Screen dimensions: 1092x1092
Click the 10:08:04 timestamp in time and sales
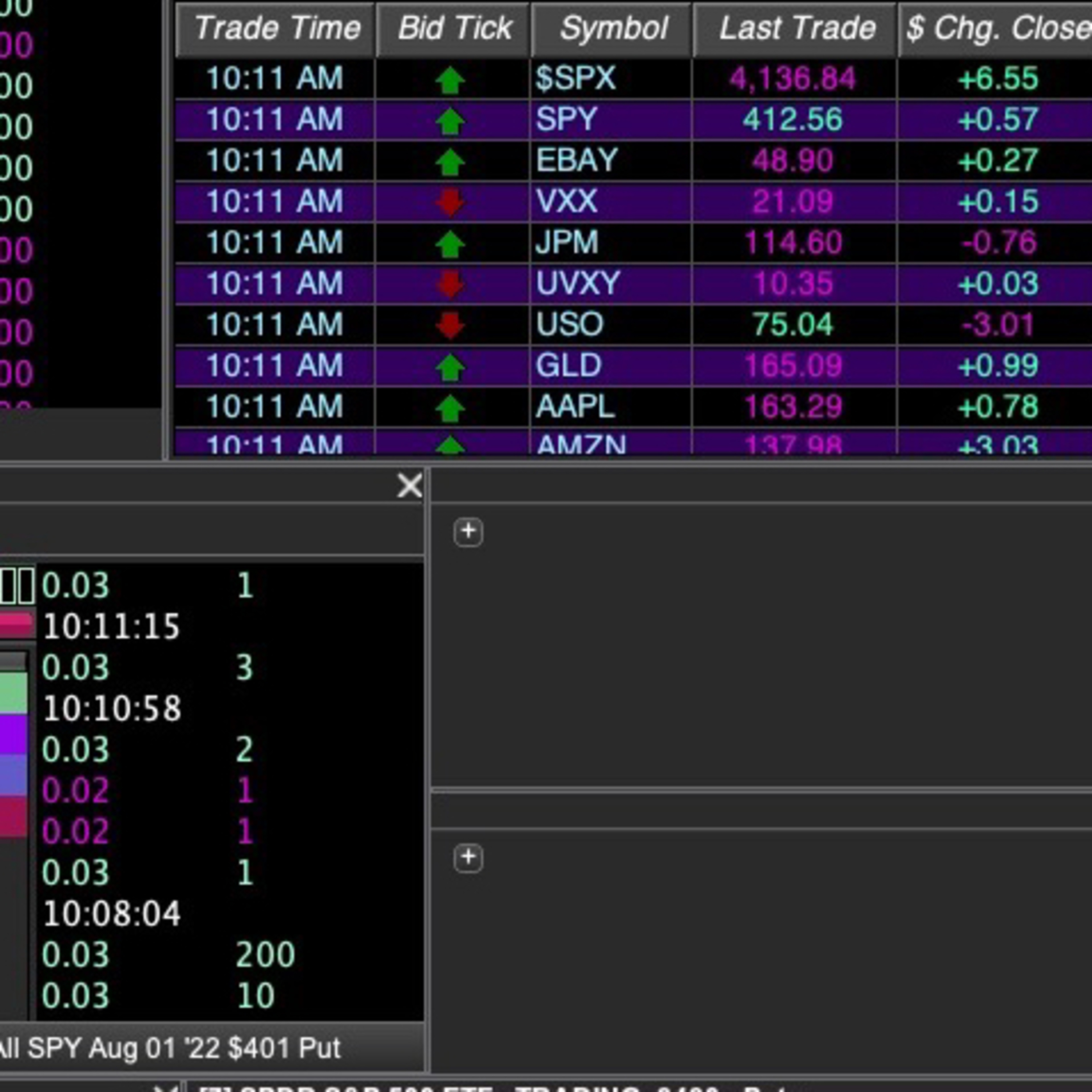112,914
